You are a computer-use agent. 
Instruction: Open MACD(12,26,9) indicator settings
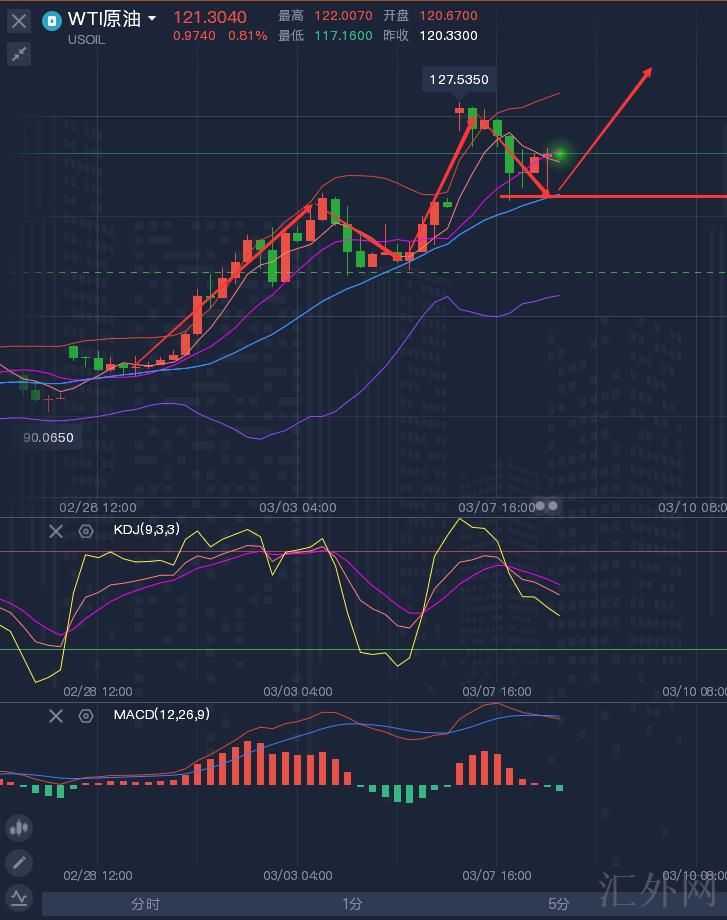(86, 716)
